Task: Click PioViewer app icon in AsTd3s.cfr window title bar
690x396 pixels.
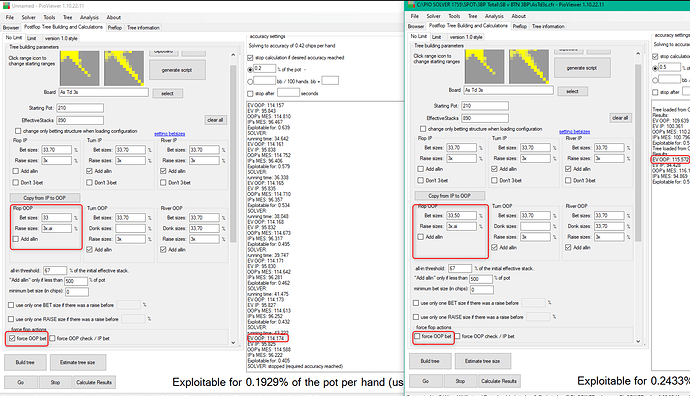Action: pyautogui.click(x=411, y=4)
